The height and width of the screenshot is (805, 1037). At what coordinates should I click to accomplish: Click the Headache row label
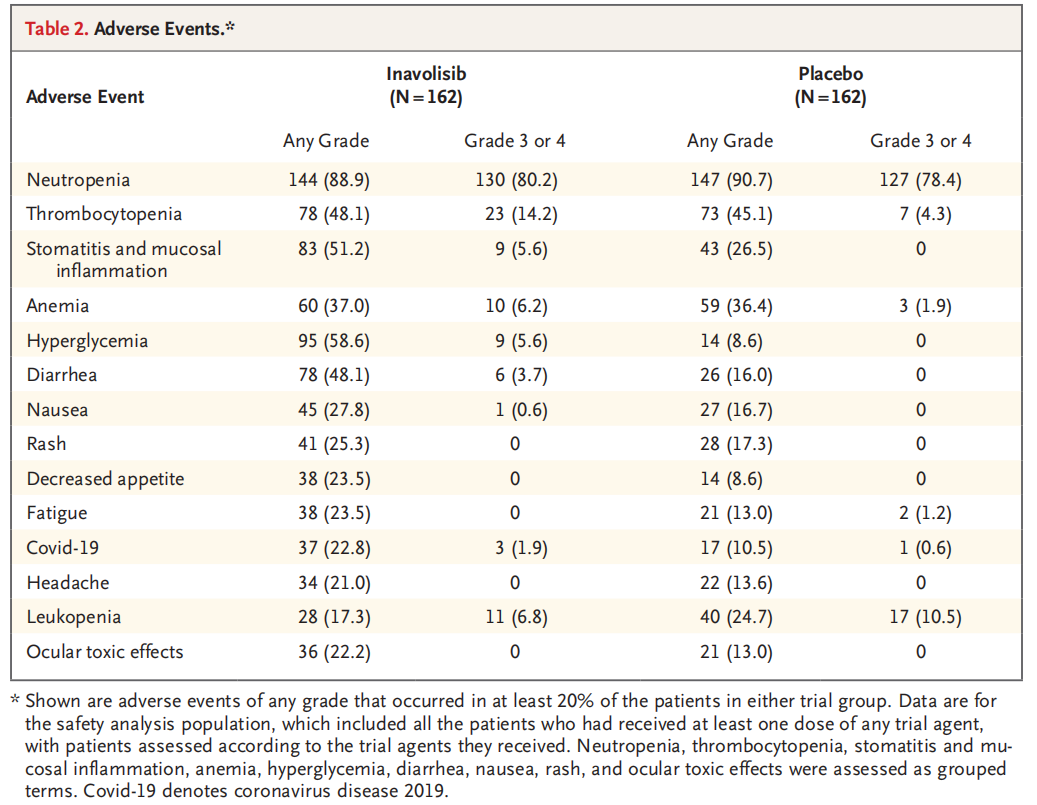[x=67, y=582]
